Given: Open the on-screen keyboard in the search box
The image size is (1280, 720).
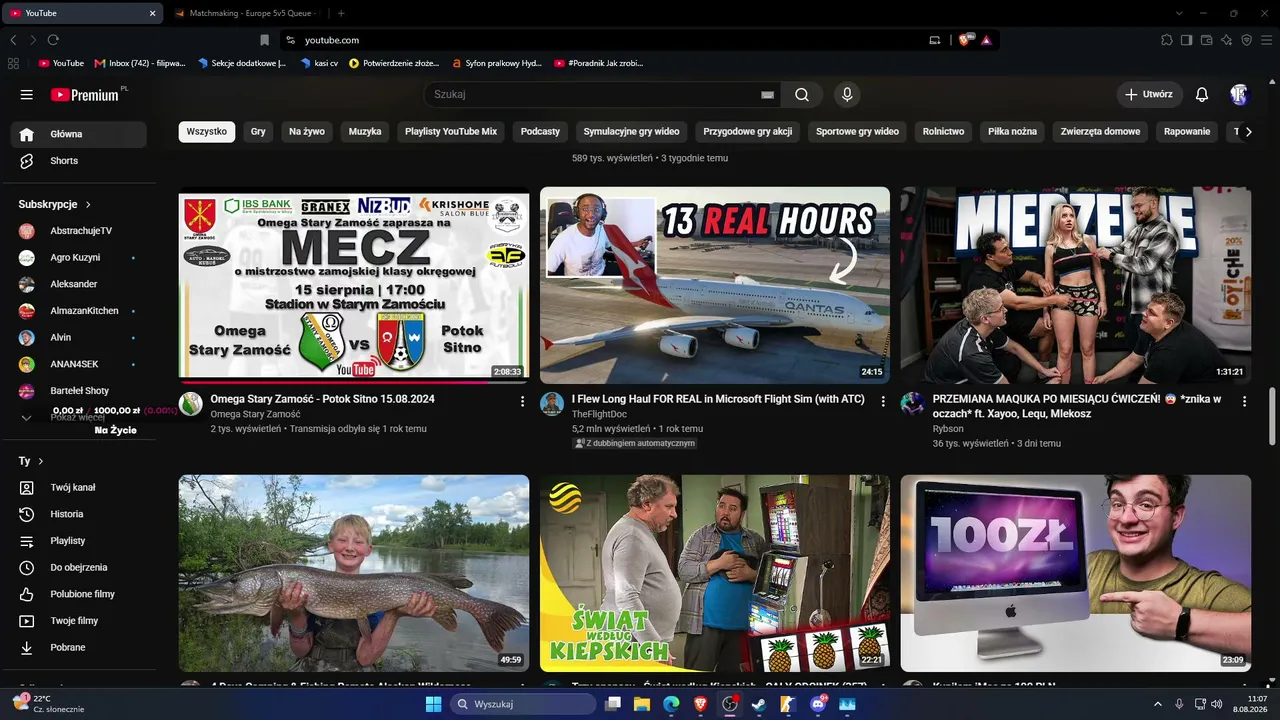Looking at the screenshot, I should click(767, 95).
